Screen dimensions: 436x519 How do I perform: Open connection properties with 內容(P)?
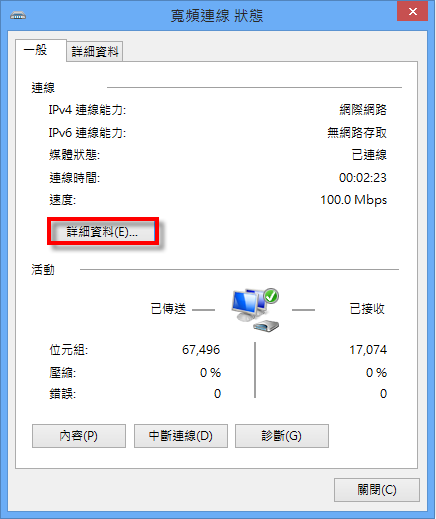point(79,436)
